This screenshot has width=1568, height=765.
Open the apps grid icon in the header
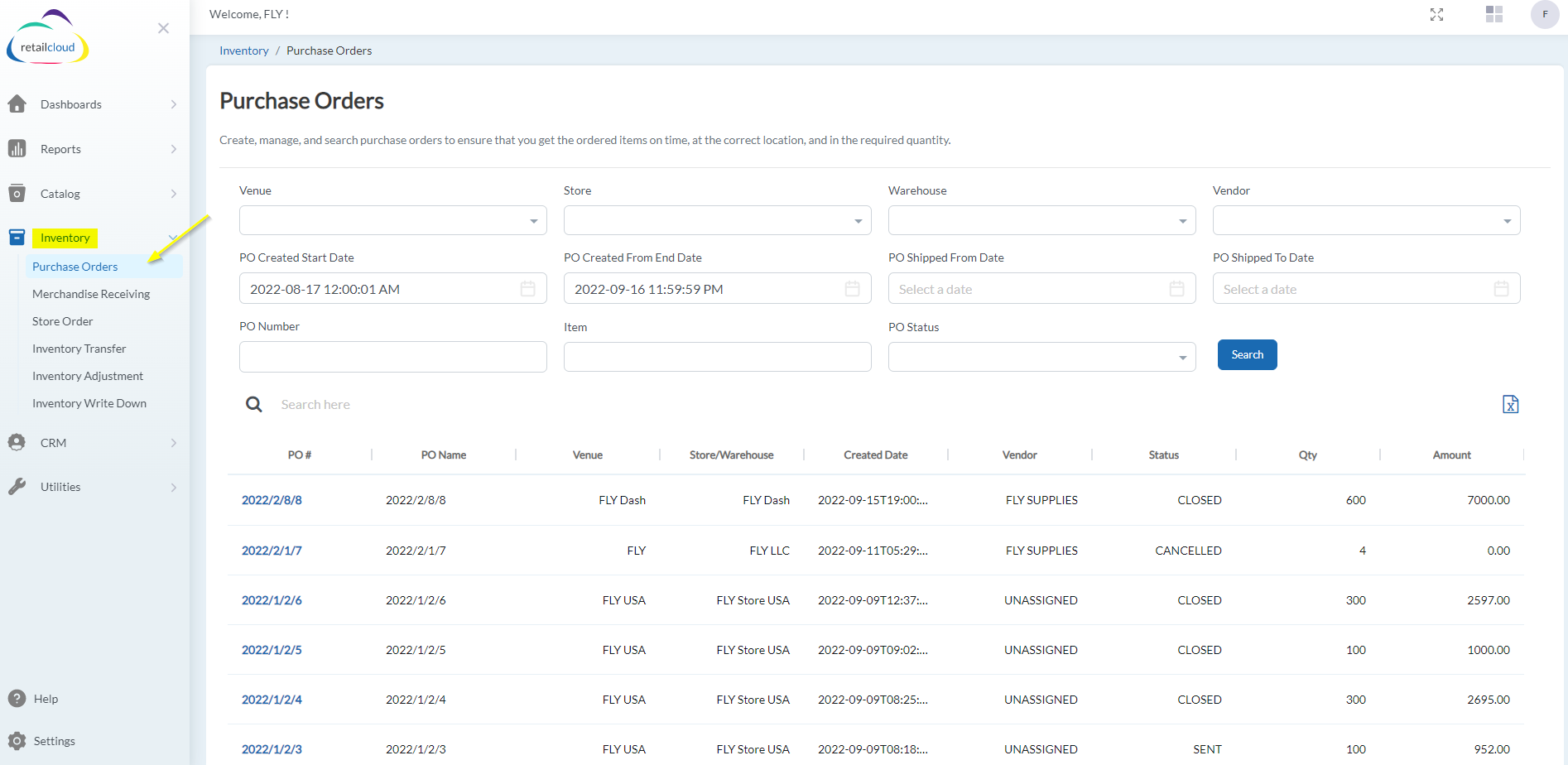pyautogui.click(x=1493, y=14)
